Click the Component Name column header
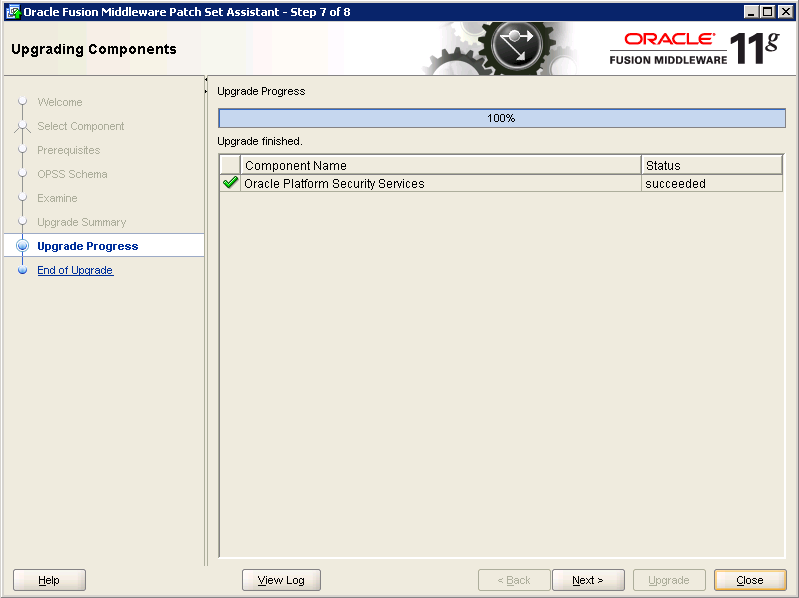The height and width of the screenshot is (598, 799). point(440,165)
